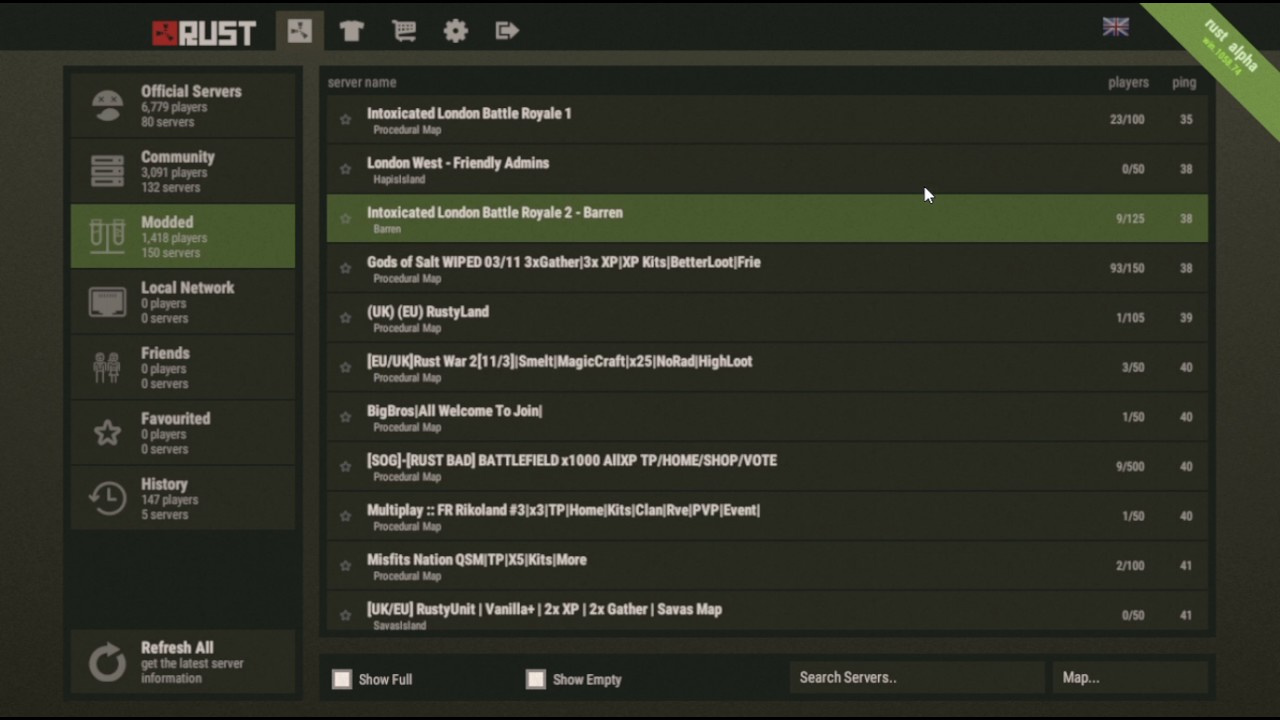Viewport: 1280px width, 720px height.
Task: Select the Local Network category
Action: click(x=183, y=302)
